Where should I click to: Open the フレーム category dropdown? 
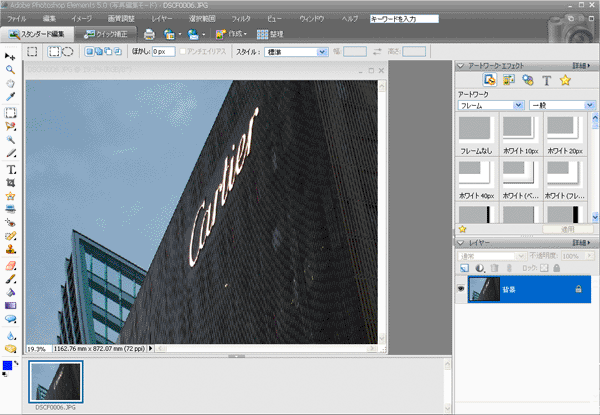point(490,105)
